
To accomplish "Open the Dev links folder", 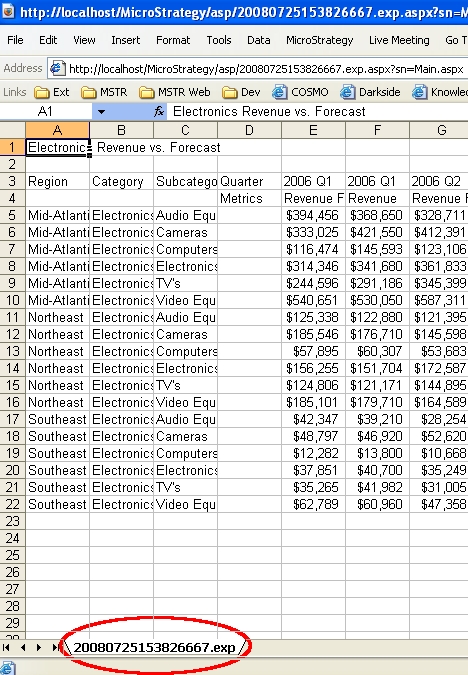I will 242,92.
